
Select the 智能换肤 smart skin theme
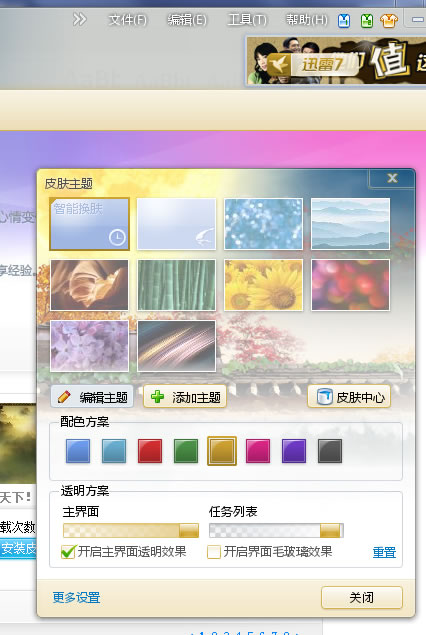pos(89,224)
